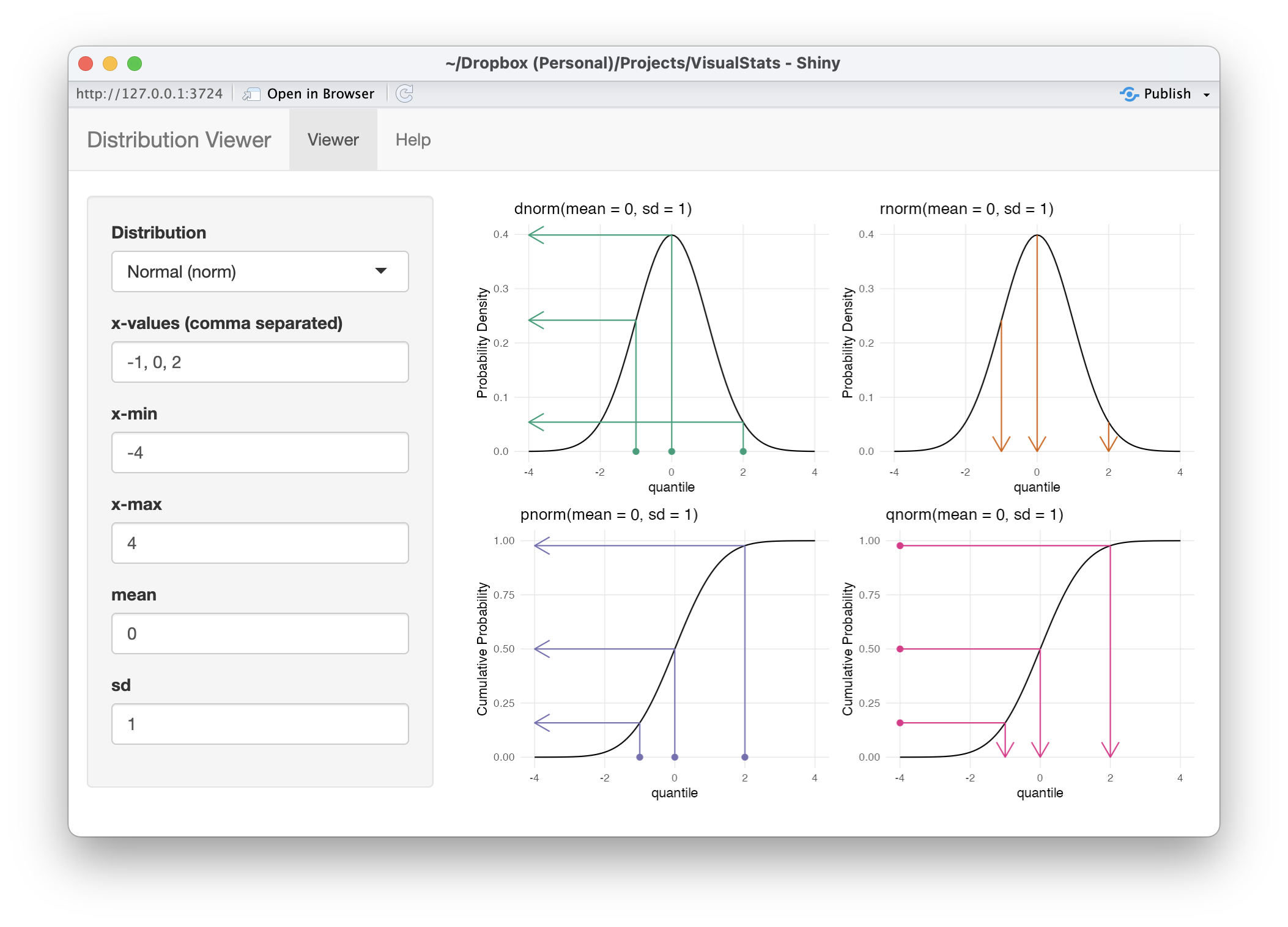Click Open in Browser text button
The width and height of the screenshot is (1288, 927).
click(320, 94)
